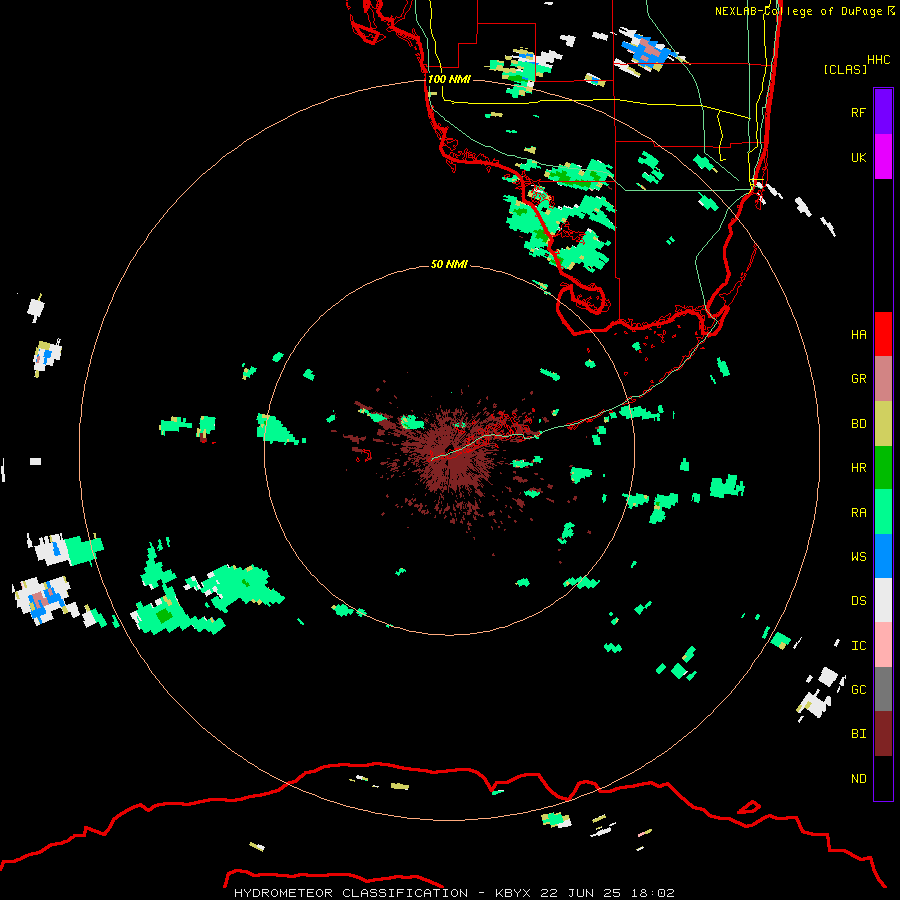
Task: Click the 50 NMI range ring label
Action: click(449, 264)
